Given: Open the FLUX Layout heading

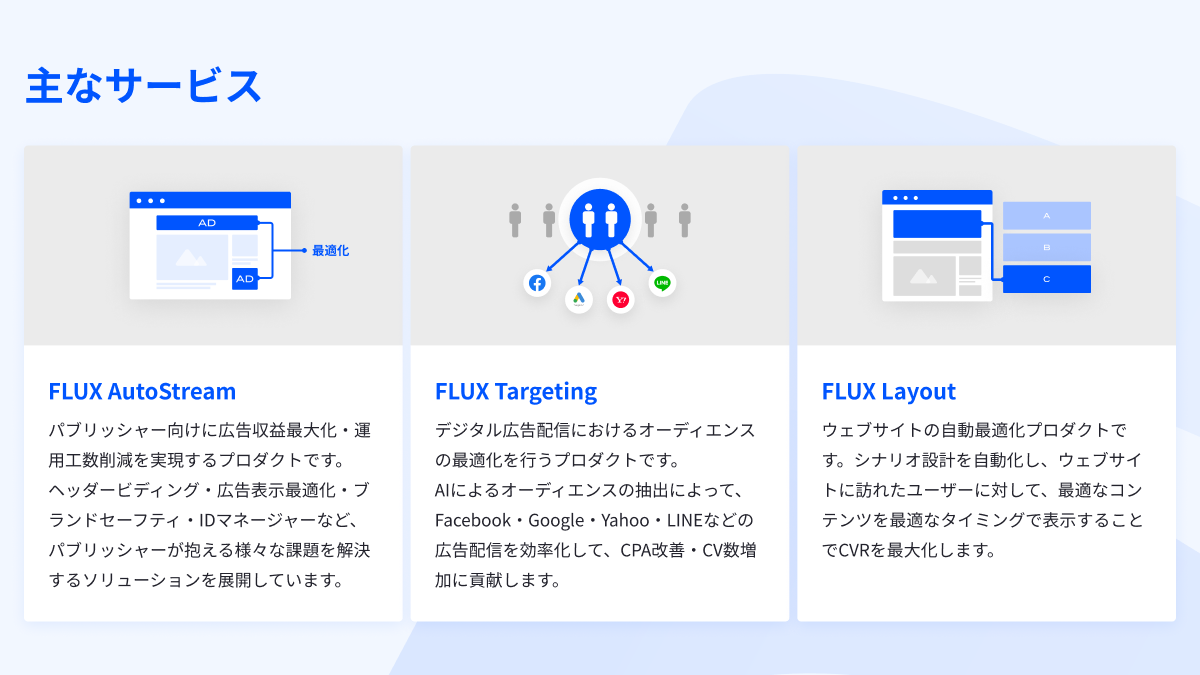Looking at the screenshot, I should coord(889,391).
